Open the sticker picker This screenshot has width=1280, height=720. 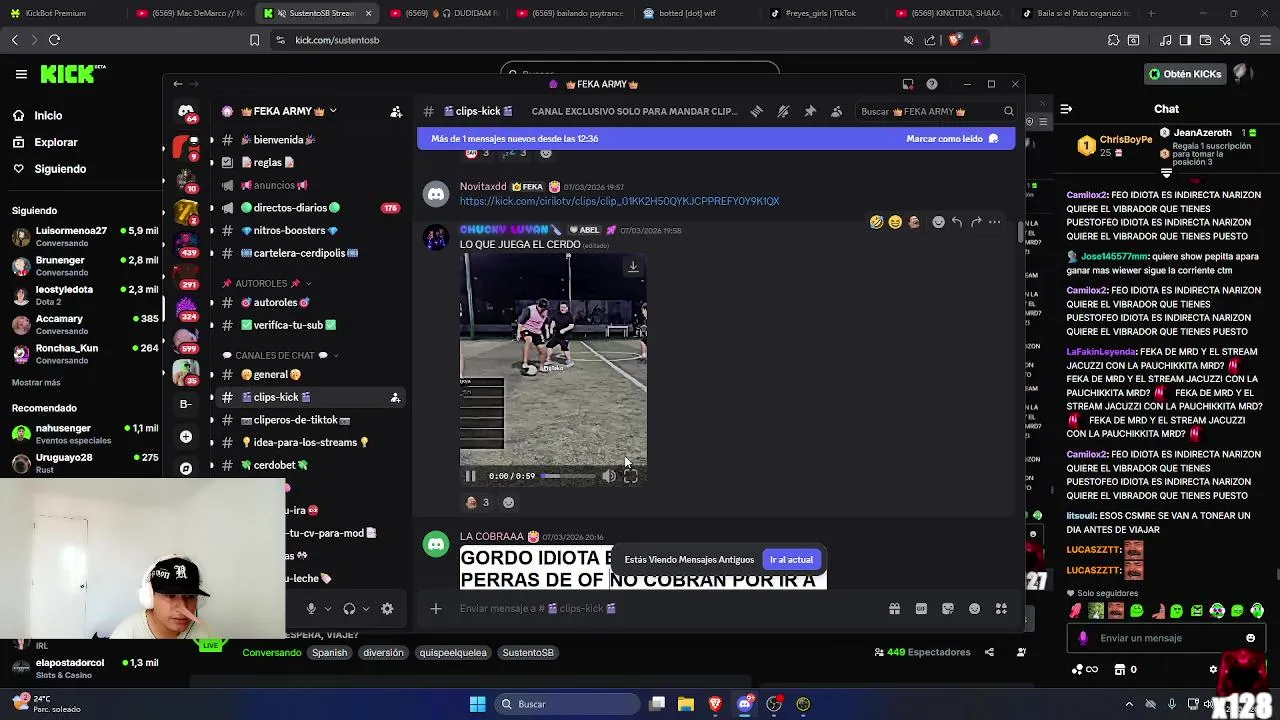point(948,608)
